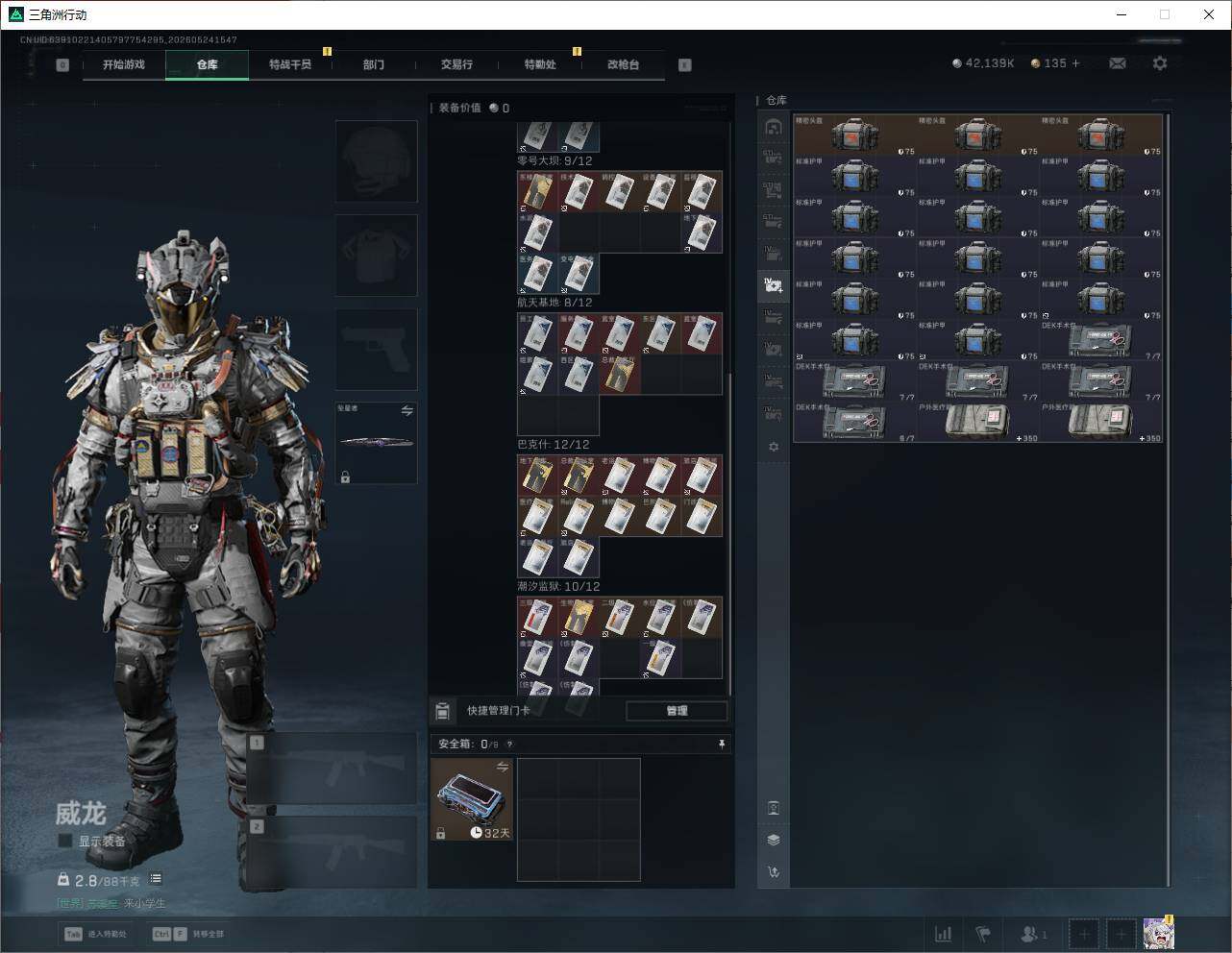
Task: Click the warehouse sort transfer icon at bottom
Action: pyautogui.click(x=774, y=872)
